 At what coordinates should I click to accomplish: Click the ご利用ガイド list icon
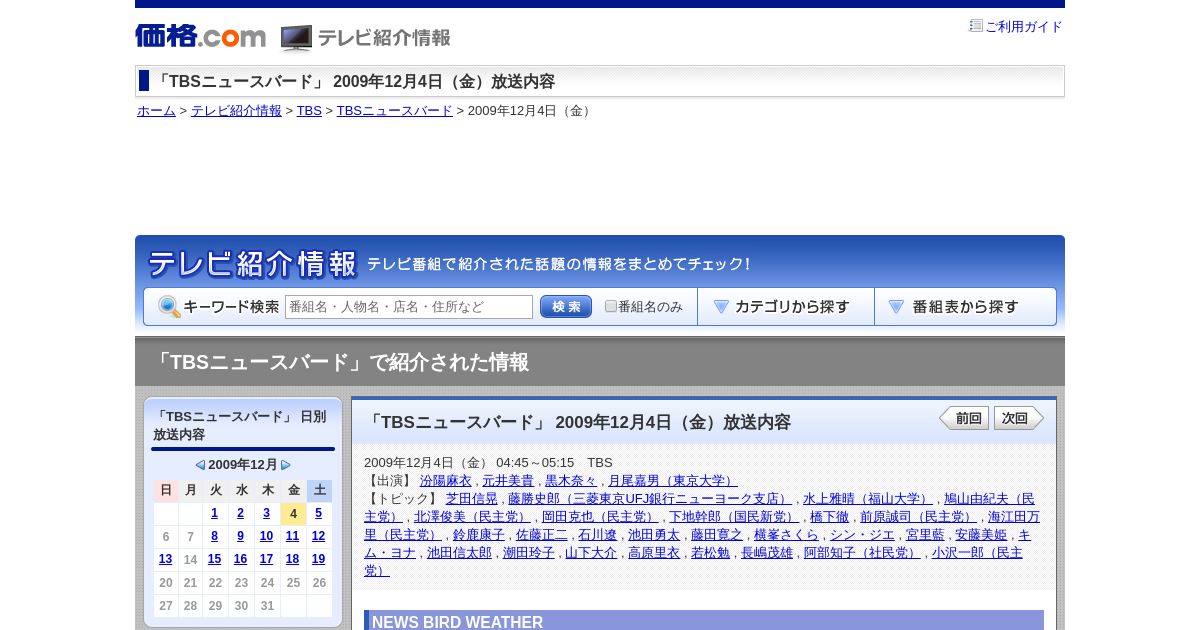coord(976,26)
